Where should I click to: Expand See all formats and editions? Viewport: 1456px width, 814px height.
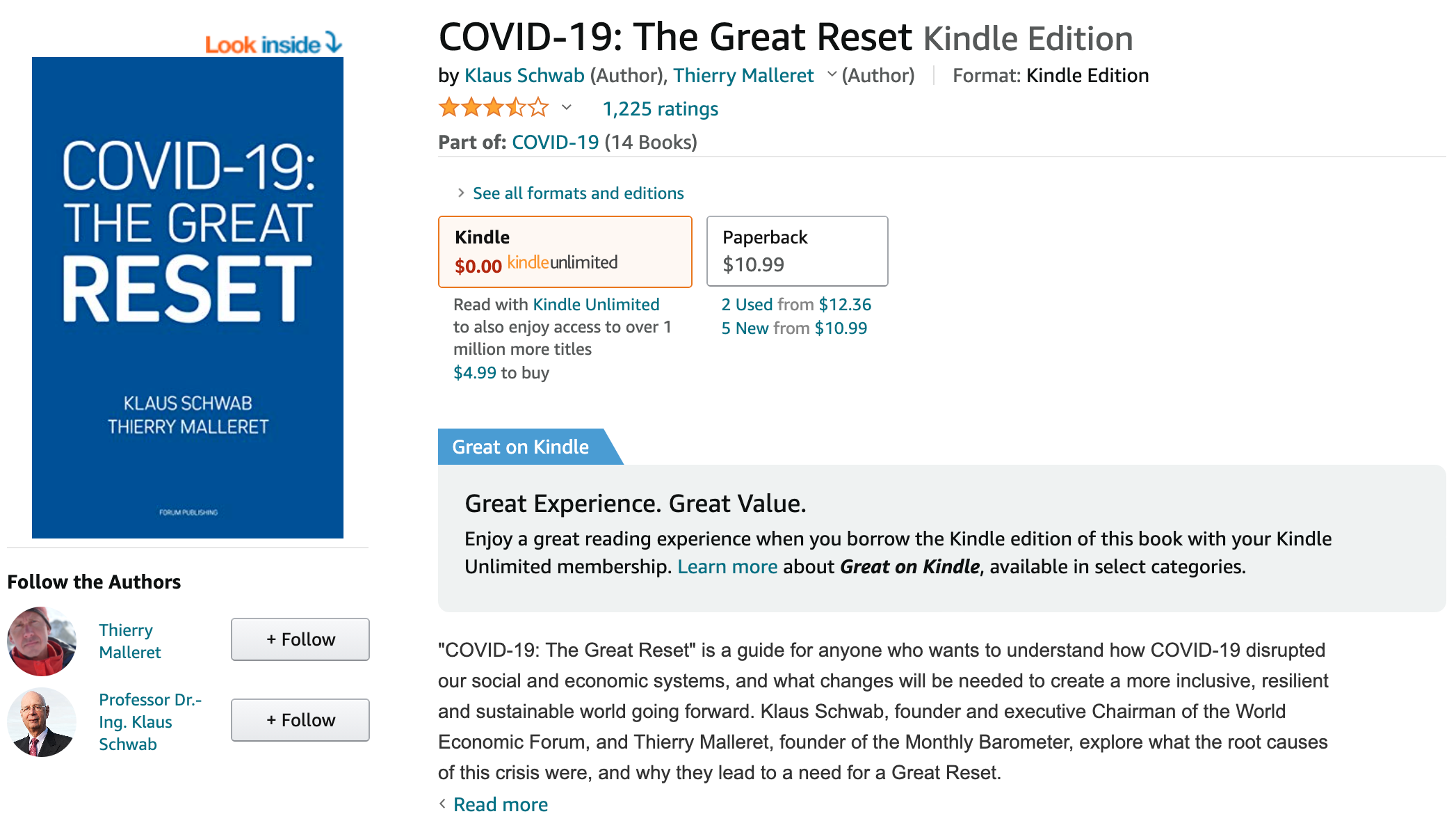click(x=577, y=193)
